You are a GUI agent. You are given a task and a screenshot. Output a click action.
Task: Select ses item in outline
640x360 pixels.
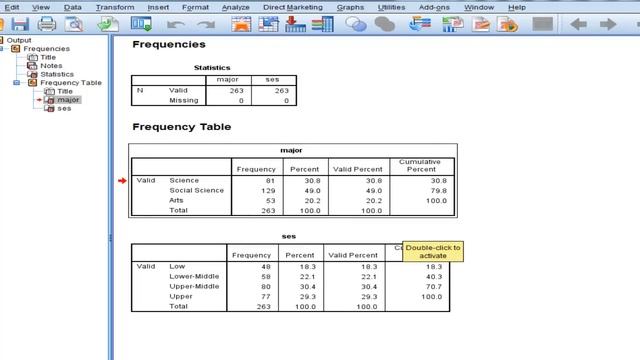pyautogui.click(x=64, y=108)
